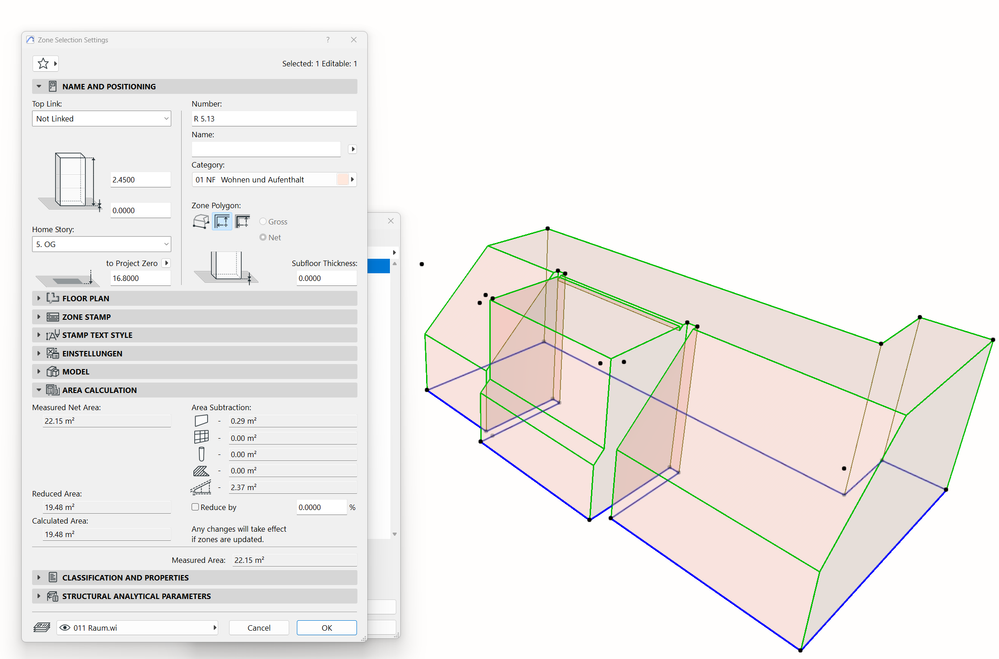Open the Home Story dropdown
Screen dimensions: 999x659
point(101,244)
